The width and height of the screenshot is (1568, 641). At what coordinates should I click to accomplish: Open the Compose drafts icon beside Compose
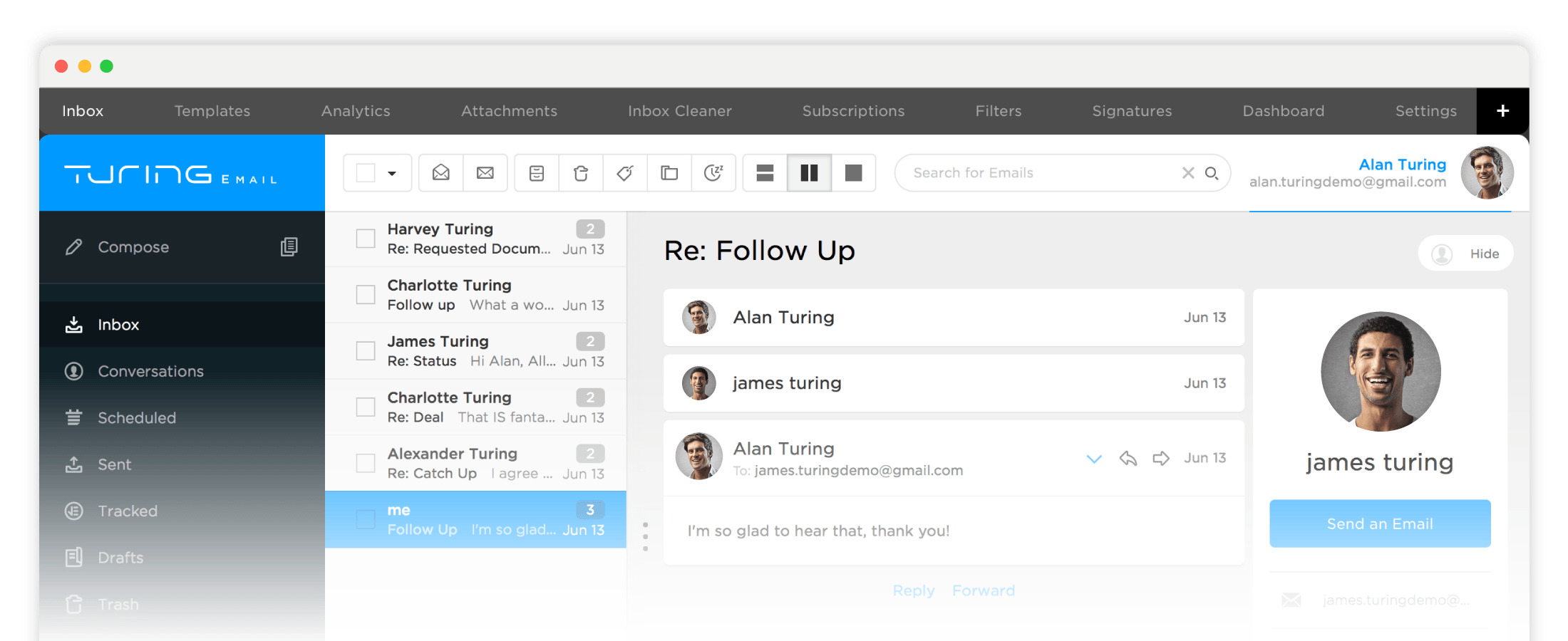pyautogui.click(x=289, y=246)
